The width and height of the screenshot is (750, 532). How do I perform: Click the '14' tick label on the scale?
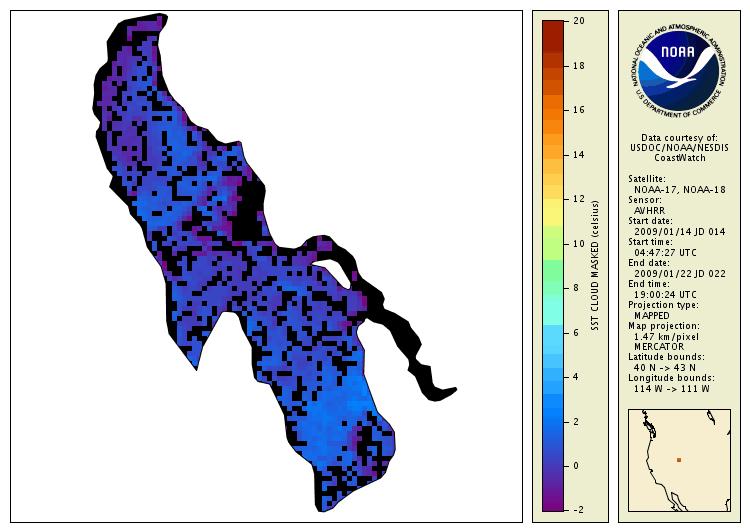point(579,155)
